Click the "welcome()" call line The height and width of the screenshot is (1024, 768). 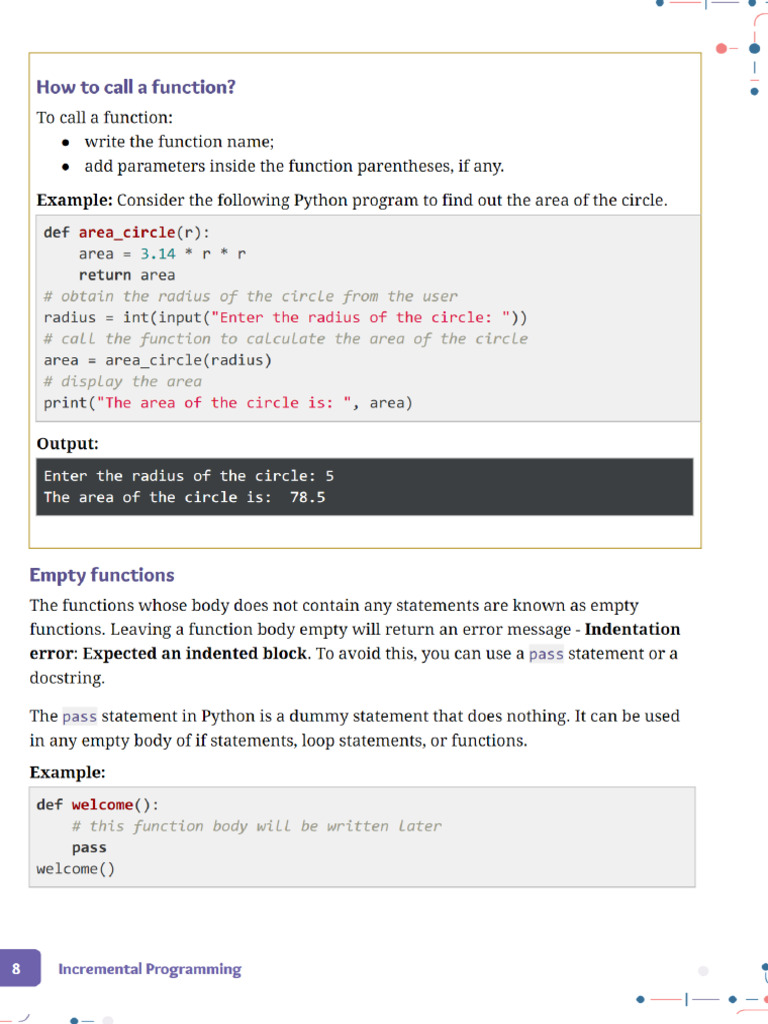[x=76, y=869]
